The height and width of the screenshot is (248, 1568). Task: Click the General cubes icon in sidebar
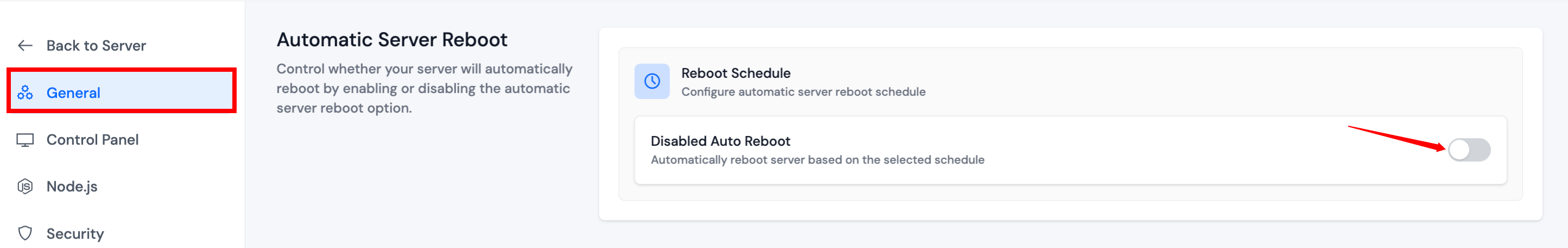pos(25,92)
